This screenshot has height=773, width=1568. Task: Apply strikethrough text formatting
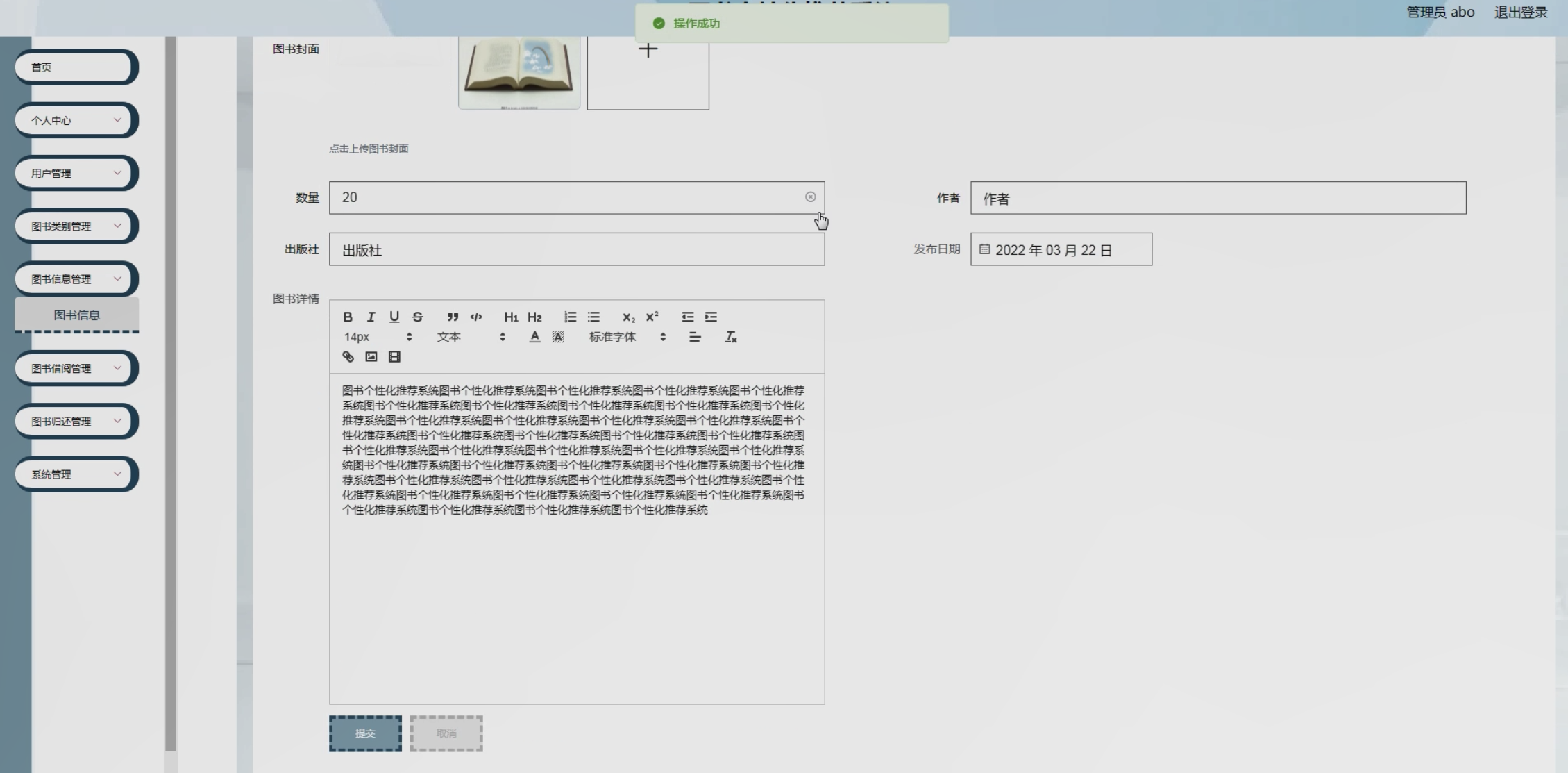[417, 317]
